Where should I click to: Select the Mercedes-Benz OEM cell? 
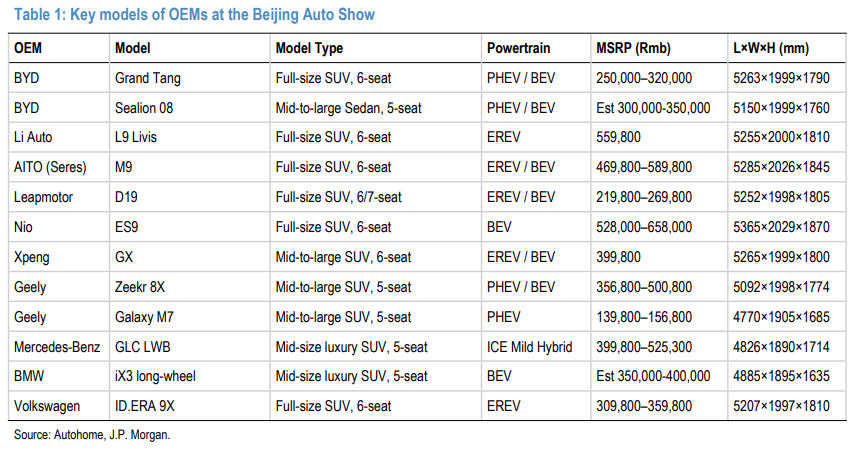(x=57, y=347)
